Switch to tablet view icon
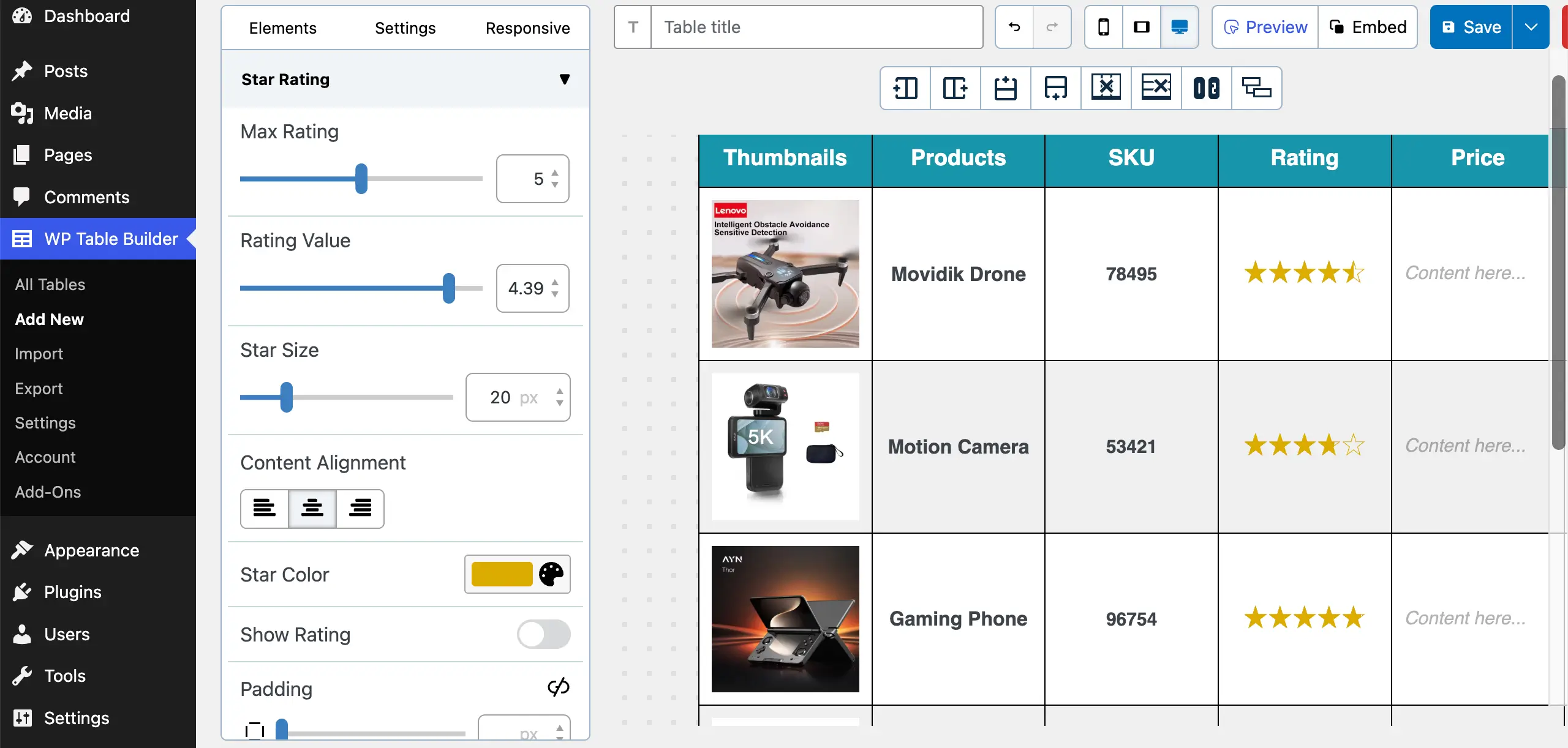This screenshot has width=1568, height=748. pyautogui.click(x=1142, y=27)
